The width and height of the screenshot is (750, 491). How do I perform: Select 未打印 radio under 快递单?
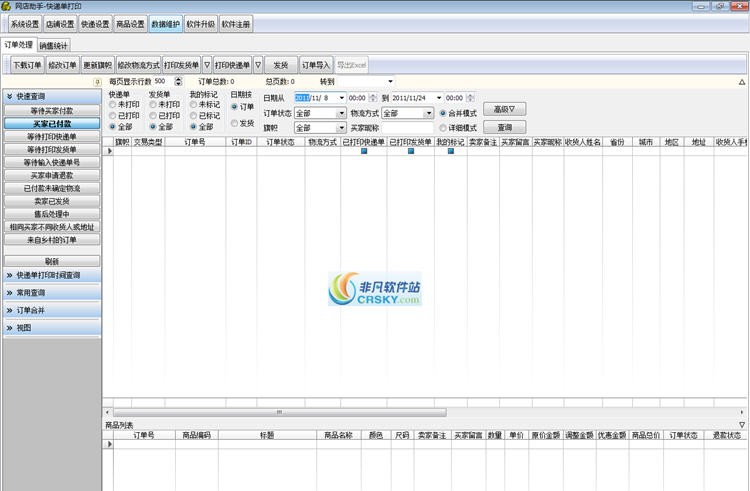tap(114, 104)
